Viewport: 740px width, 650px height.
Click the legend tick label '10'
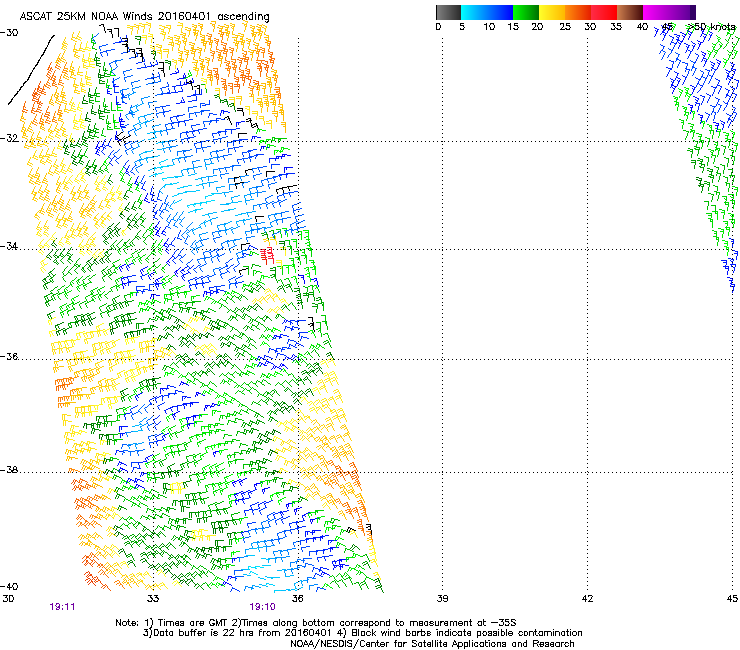point(489,27)
